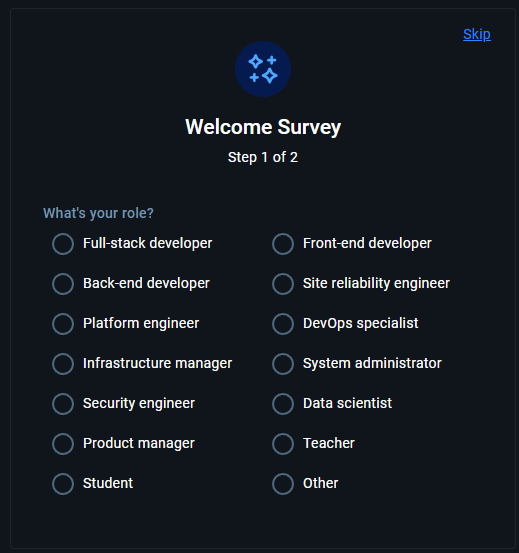
Task: Choose Data scientist role
Action: click(283, 404)
